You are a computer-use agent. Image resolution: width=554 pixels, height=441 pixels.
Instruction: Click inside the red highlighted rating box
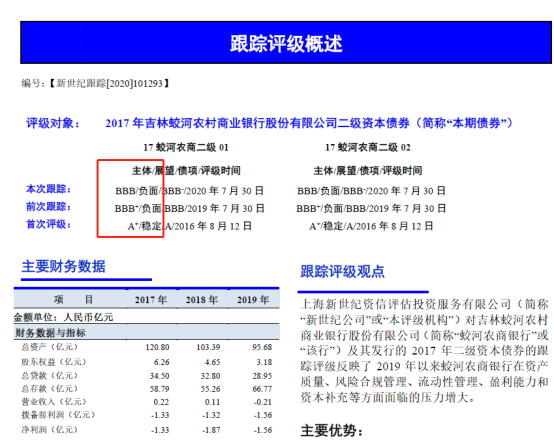(130, 198)
